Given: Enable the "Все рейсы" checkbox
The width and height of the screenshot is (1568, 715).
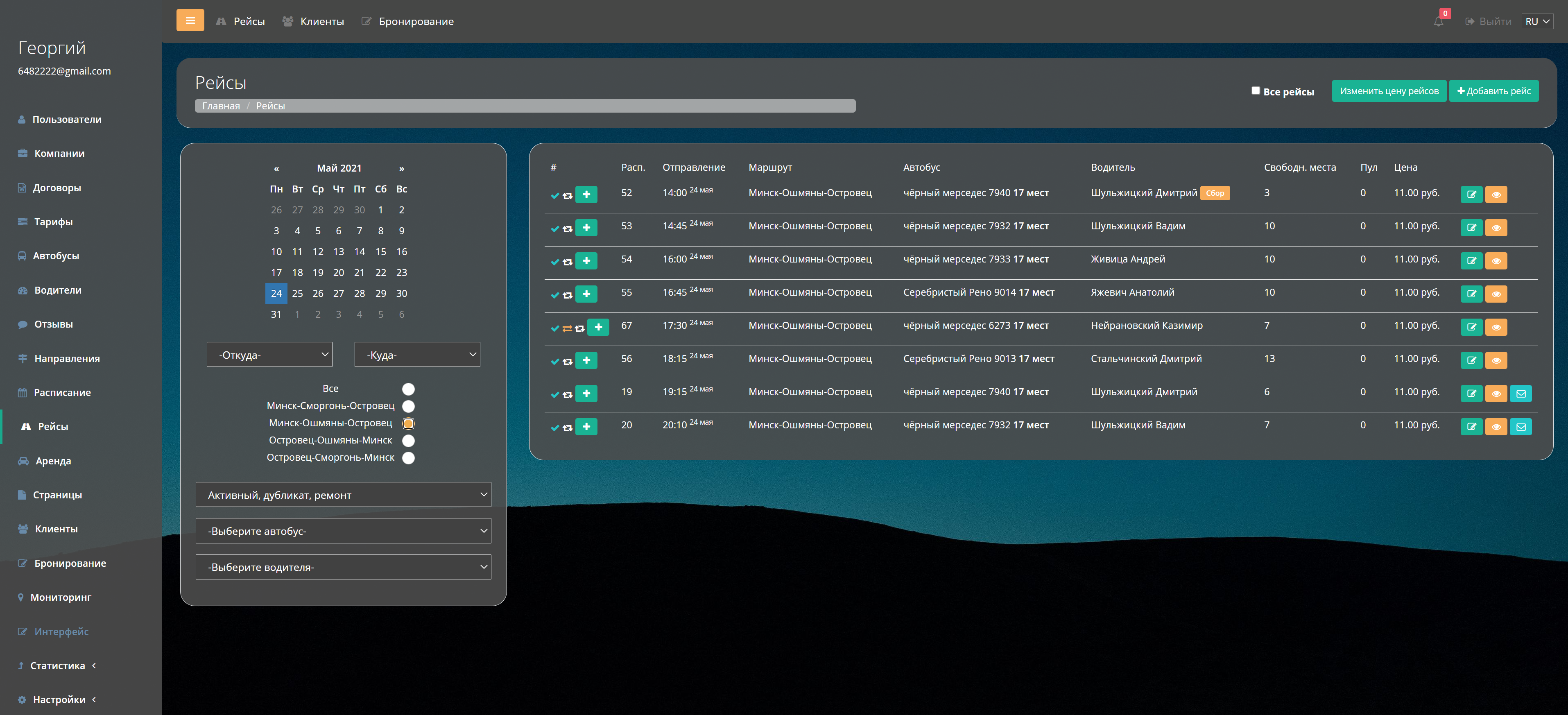Looking at the screenshot, I should (1255, 91).
